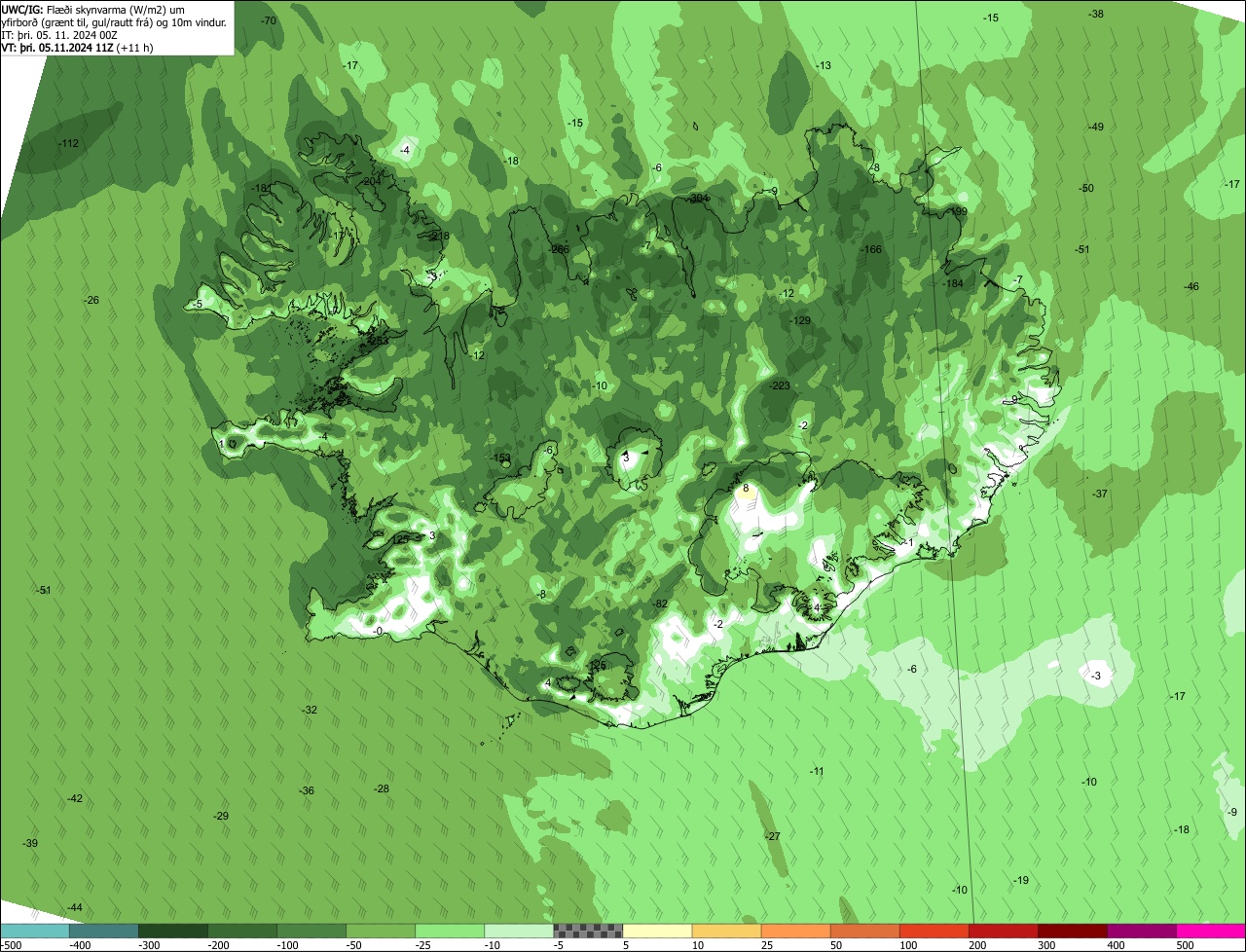1246x952 pixels.
Task: Click the '-223' value north of Vatnajökull
Action: coord(780,385)
